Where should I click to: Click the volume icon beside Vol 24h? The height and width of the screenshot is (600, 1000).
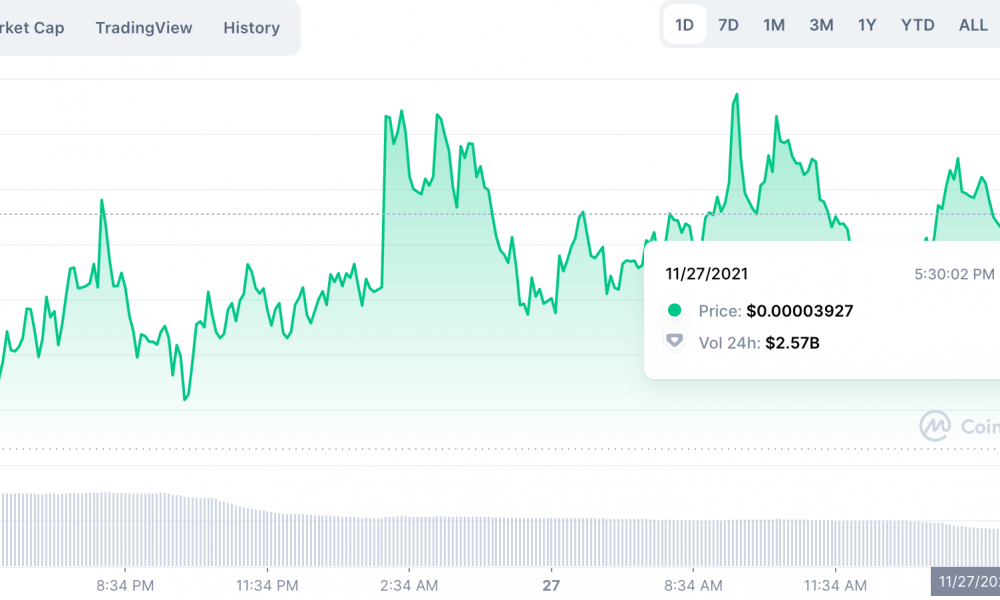pyautogui.click(x=674, y=341)
